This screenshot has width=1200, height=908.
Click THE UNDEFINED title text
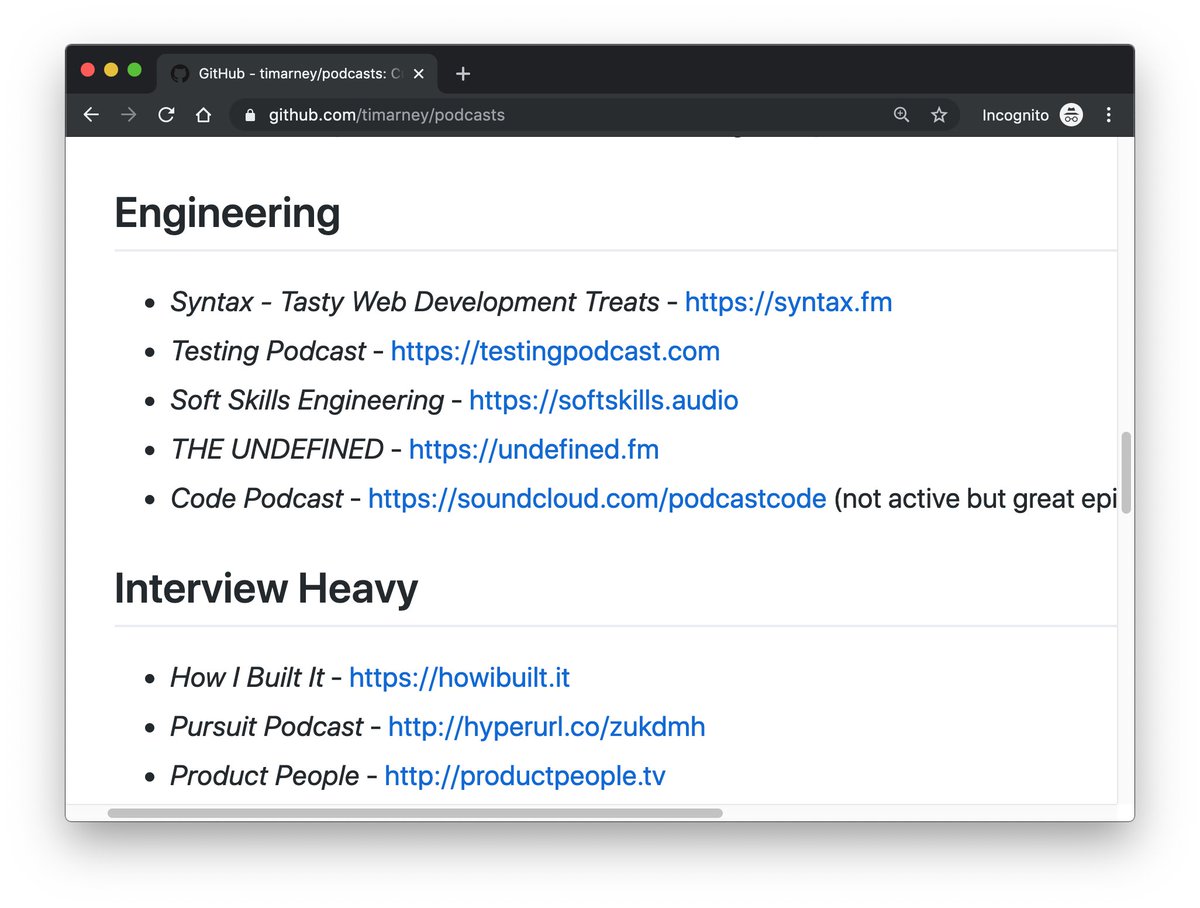[x=277, y=449]
